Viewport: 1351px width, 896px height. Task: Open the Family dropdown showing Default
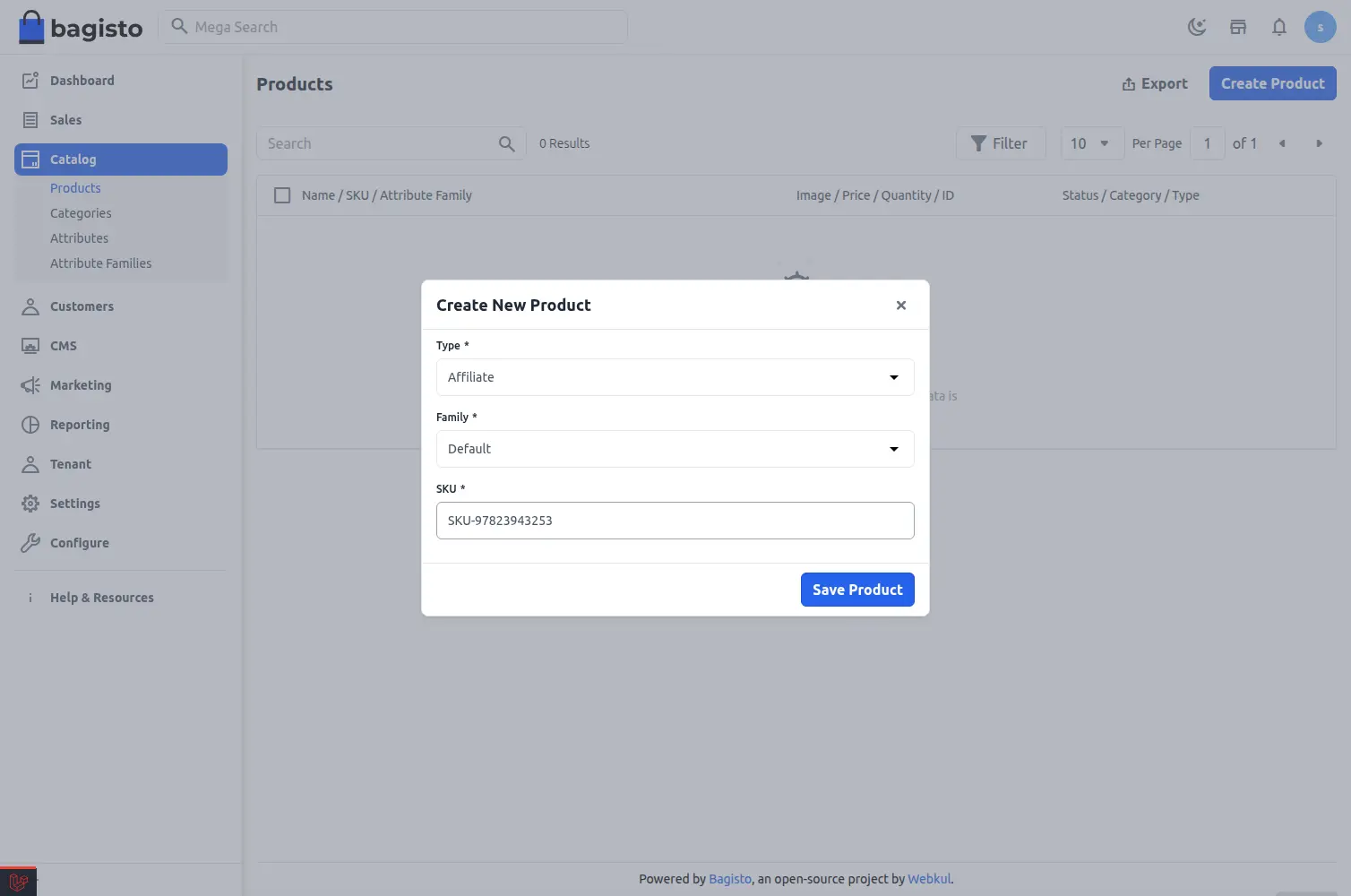coord(675,449)
